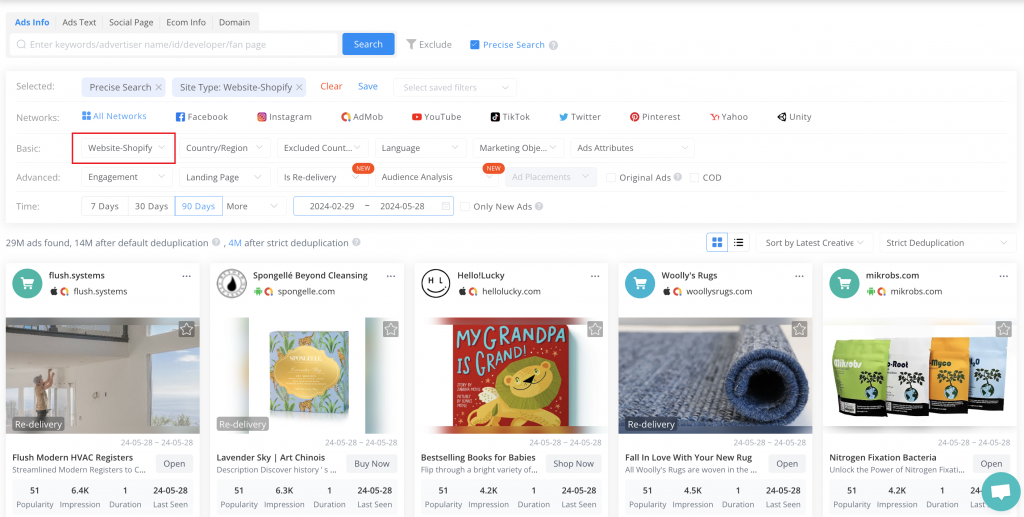Select the Pinterest network filter
The height and width of the screenshot is (517, 1024).
coord(655,117)
